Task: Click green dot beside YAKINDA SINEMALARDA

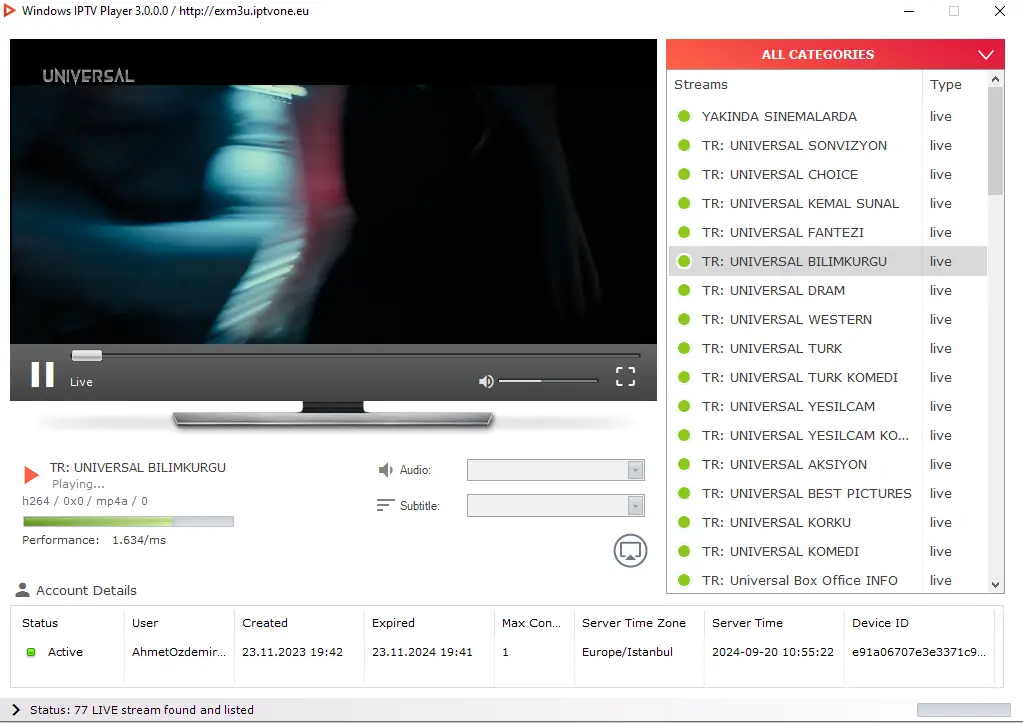Action: pyautogui.click(x=684, y=116)
